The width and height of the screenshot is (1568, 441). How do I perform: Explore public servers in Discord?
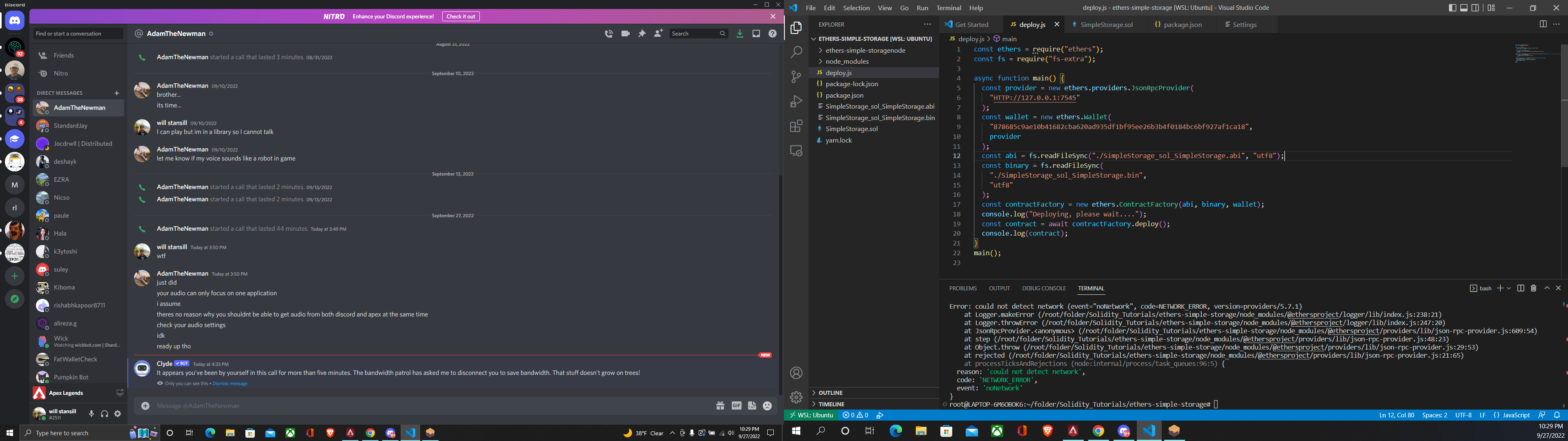click(x=15, y=299)
